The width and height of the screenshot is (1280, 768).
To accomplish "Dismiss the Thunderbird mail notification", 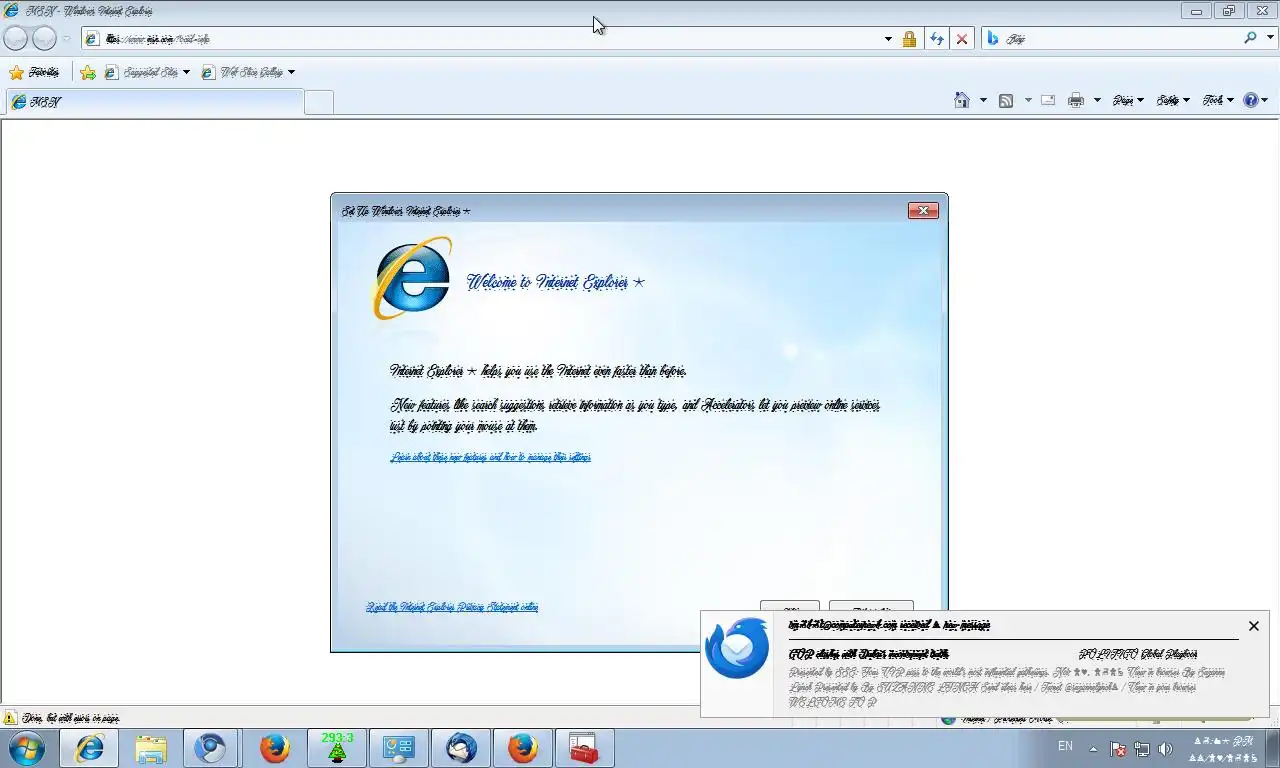I will click(x=1253, y=626).
